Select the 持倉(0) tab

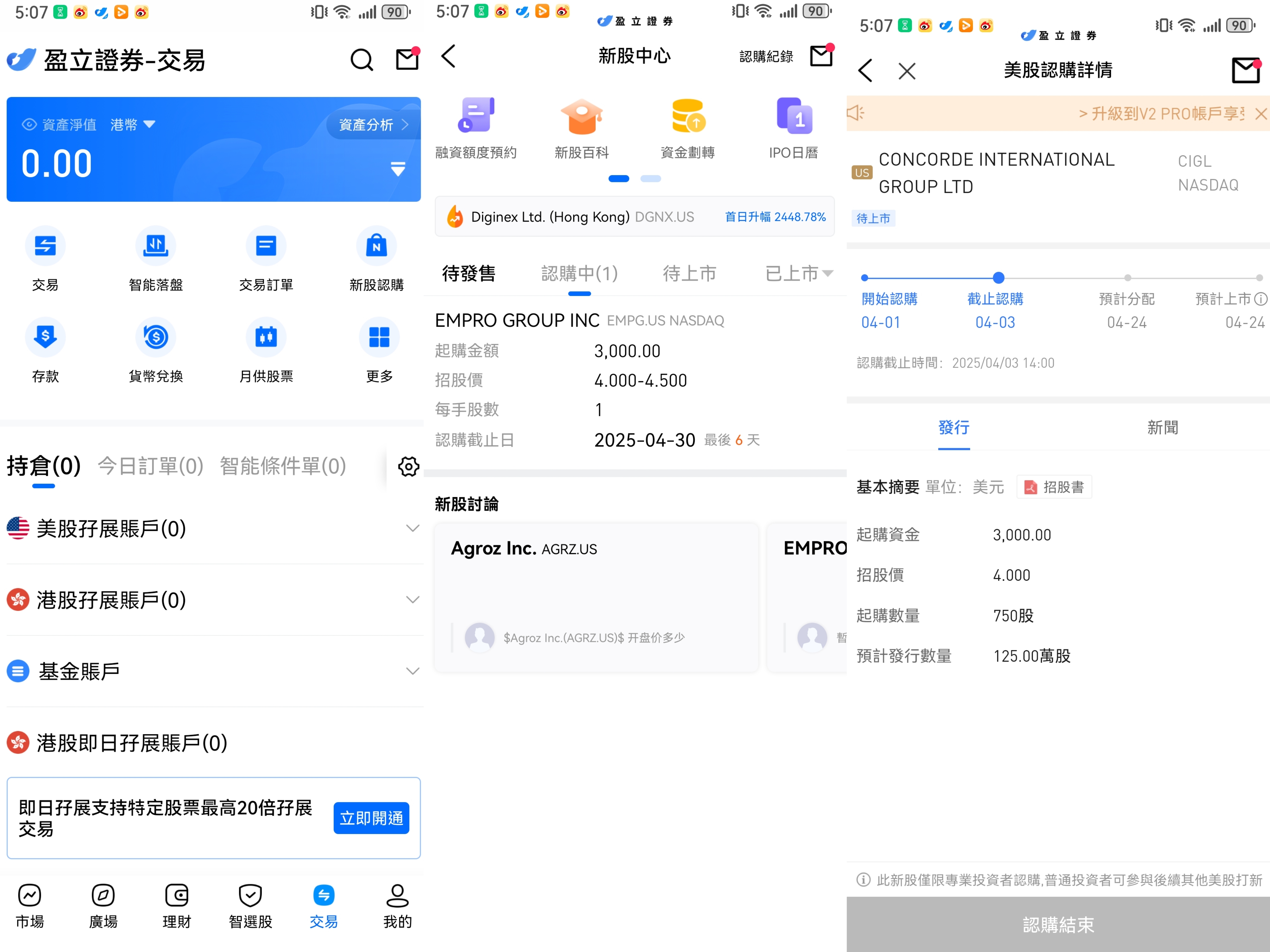(x=44, y=466)
